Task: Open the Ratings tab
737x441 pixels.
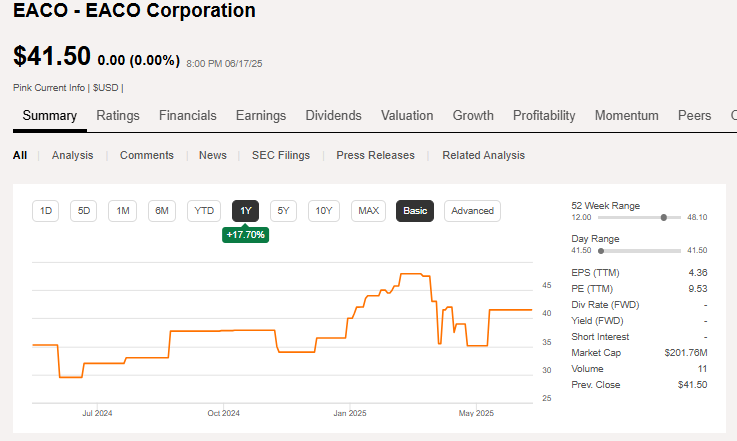Action: click(118, 116)
